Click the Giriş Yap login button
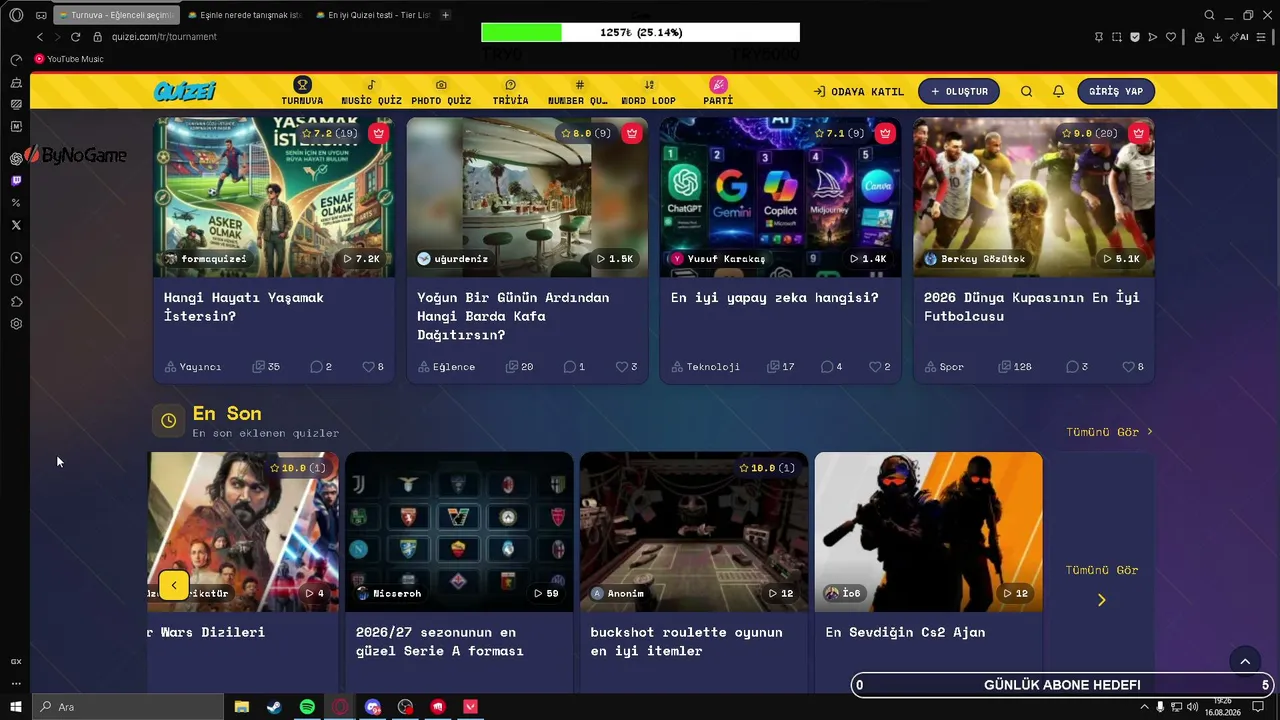The image size is (1280, 720). (x=1116, y=91)
